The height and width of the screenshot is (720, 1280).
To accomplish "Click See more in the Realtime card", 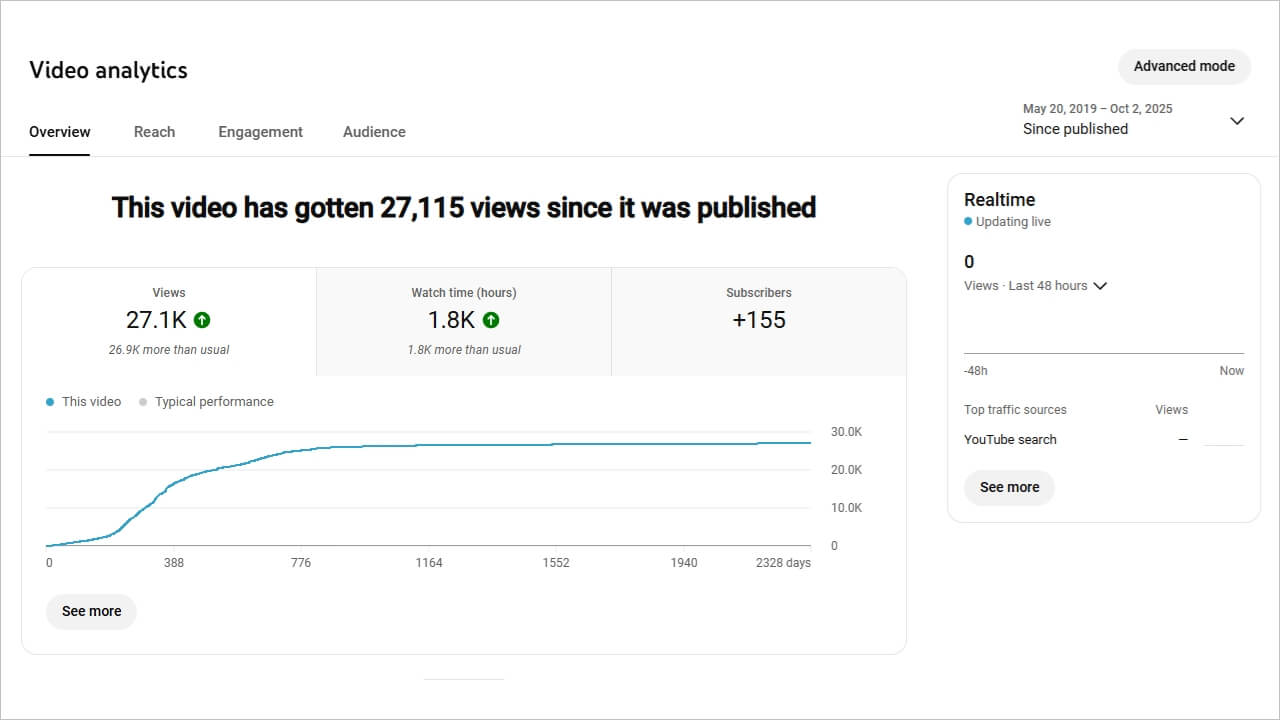I will tap(1009, 487).
